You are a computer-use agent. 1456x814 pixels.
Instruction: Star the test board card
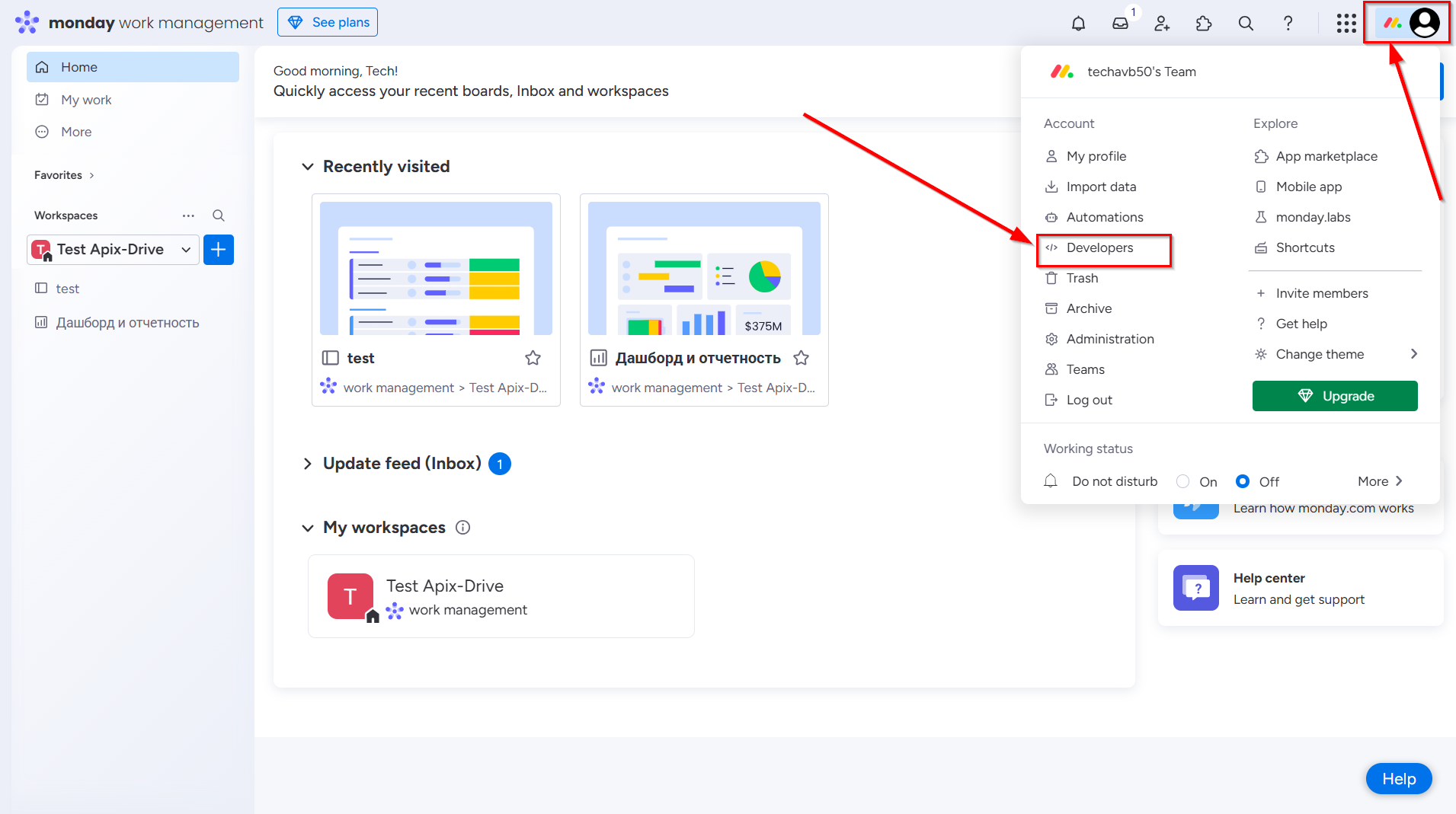[533, 358]
